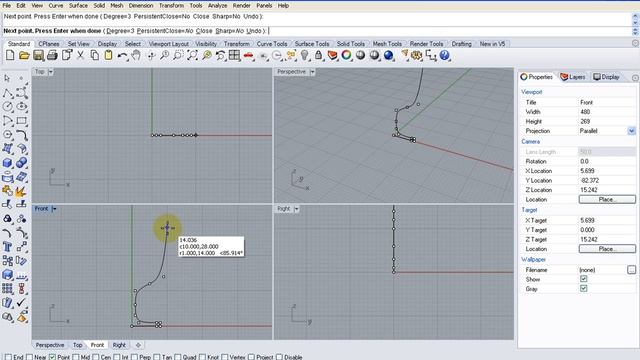640x360 pixels.
Task: Click the Text object T tool
Action: 7,247
